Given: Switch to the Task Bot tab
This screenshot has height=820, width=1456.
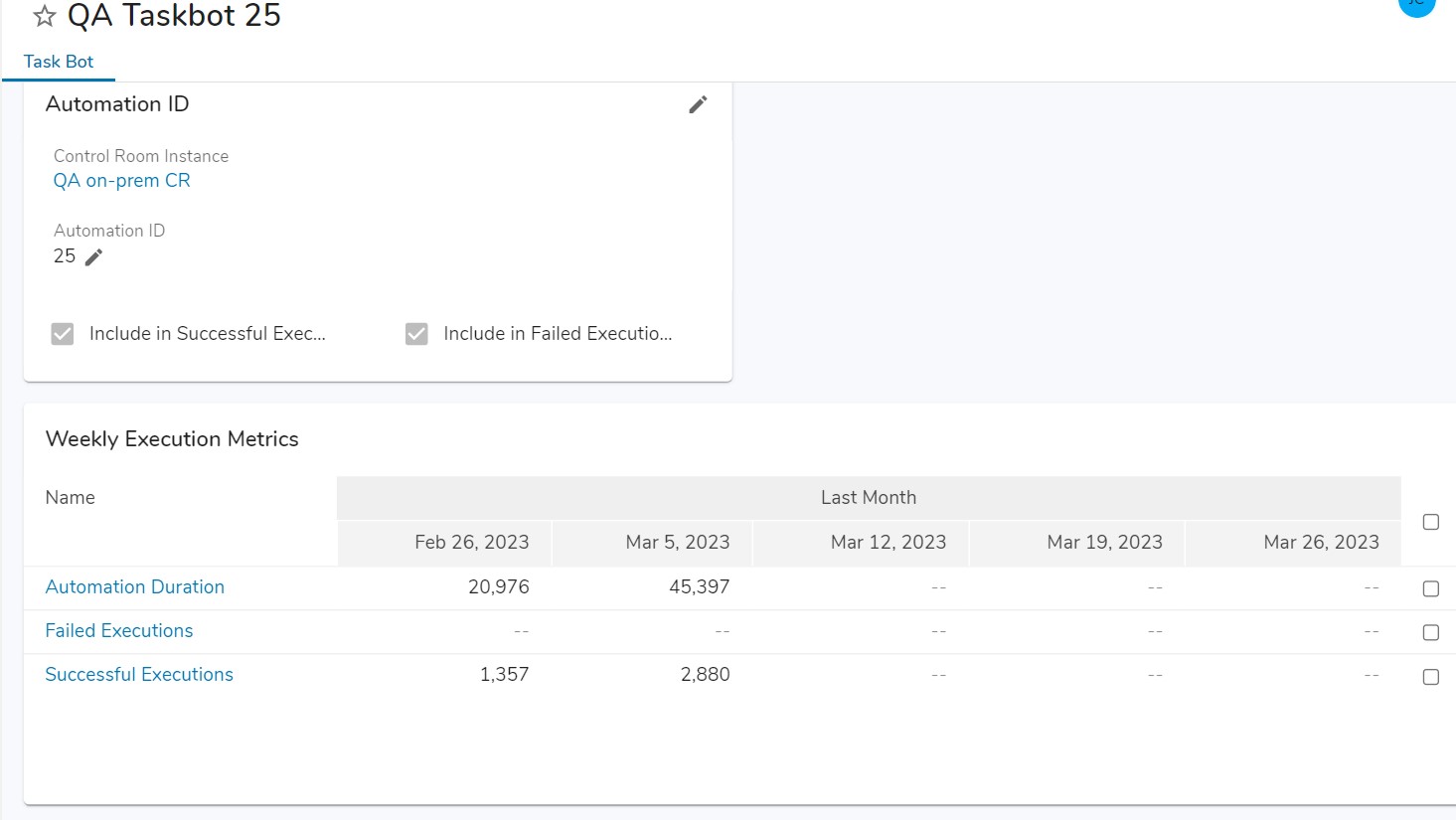Looking at the screenshot, I should pos(59,62).
